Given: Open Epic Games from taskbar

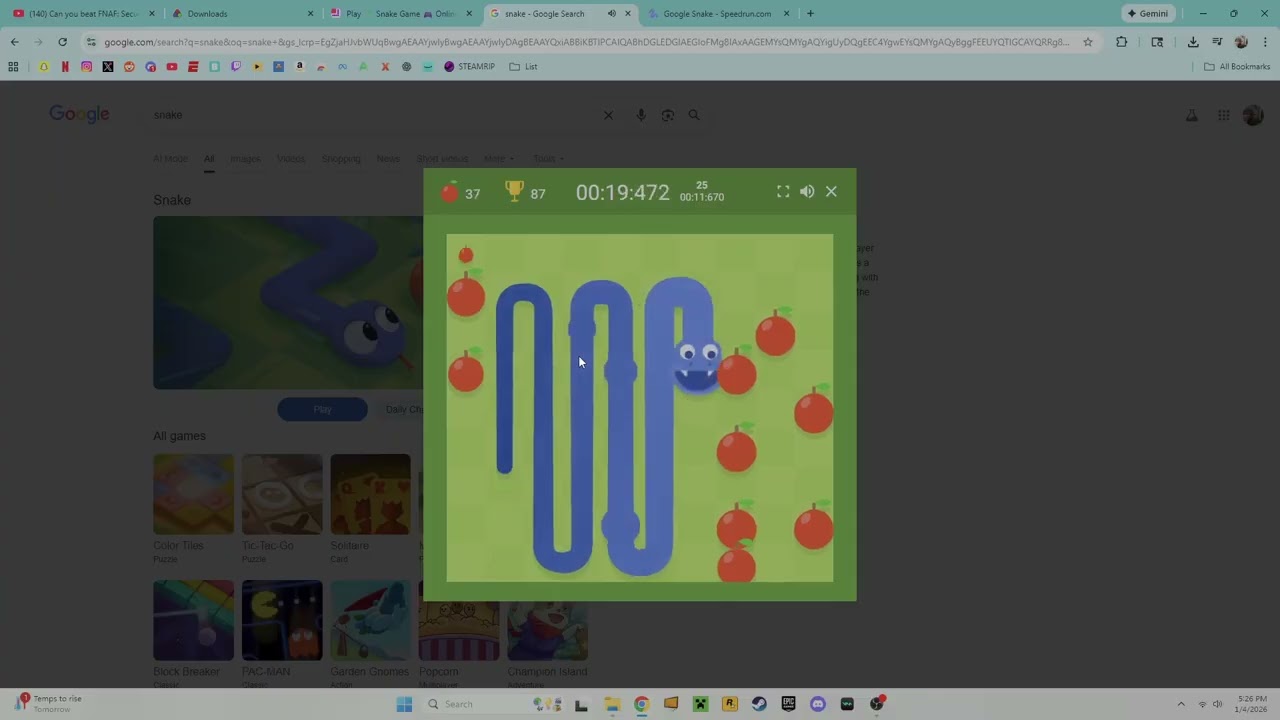Looking at the screenshot, I should [x=788, y=704].
